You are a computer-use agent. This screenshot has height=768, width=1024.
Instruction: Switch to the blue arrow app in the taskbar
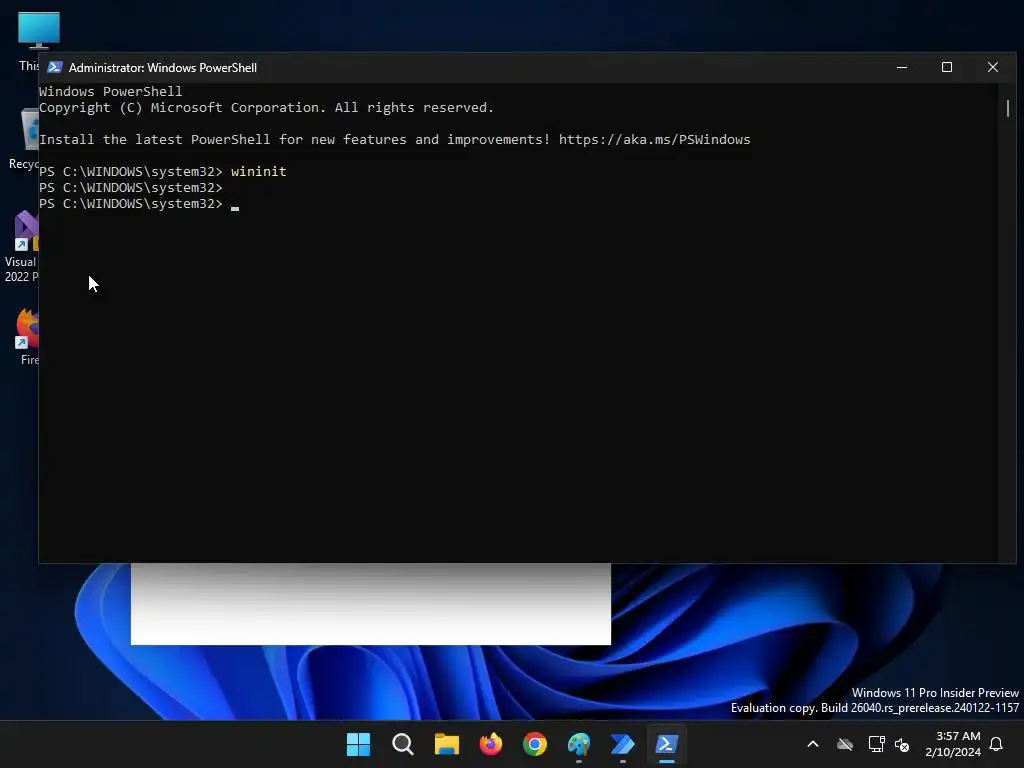622,744
